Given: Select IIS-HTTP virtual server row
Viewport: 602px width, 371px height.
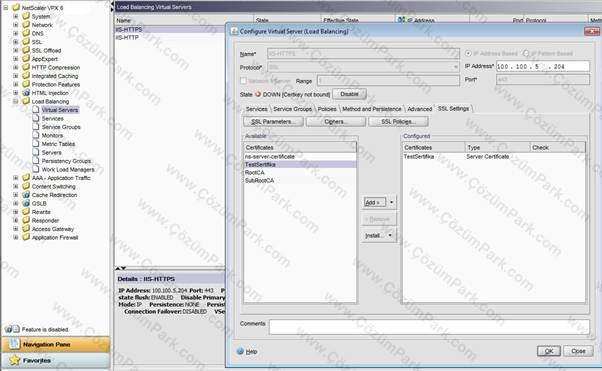Looking at the screenshot, I should click(x=170, y=38).
